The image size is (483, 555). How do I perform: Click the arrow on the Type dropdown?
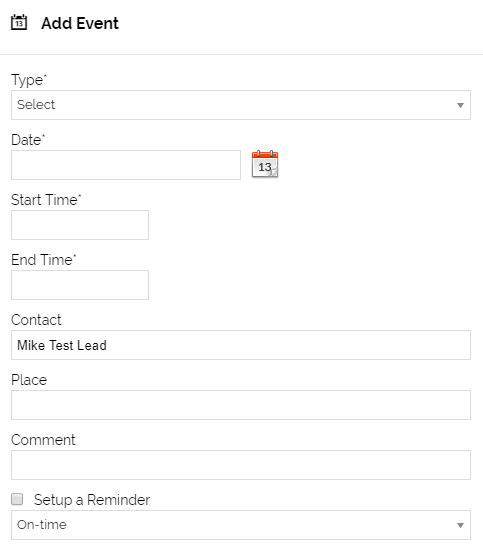pyautogui.click(x=460, y=105)
